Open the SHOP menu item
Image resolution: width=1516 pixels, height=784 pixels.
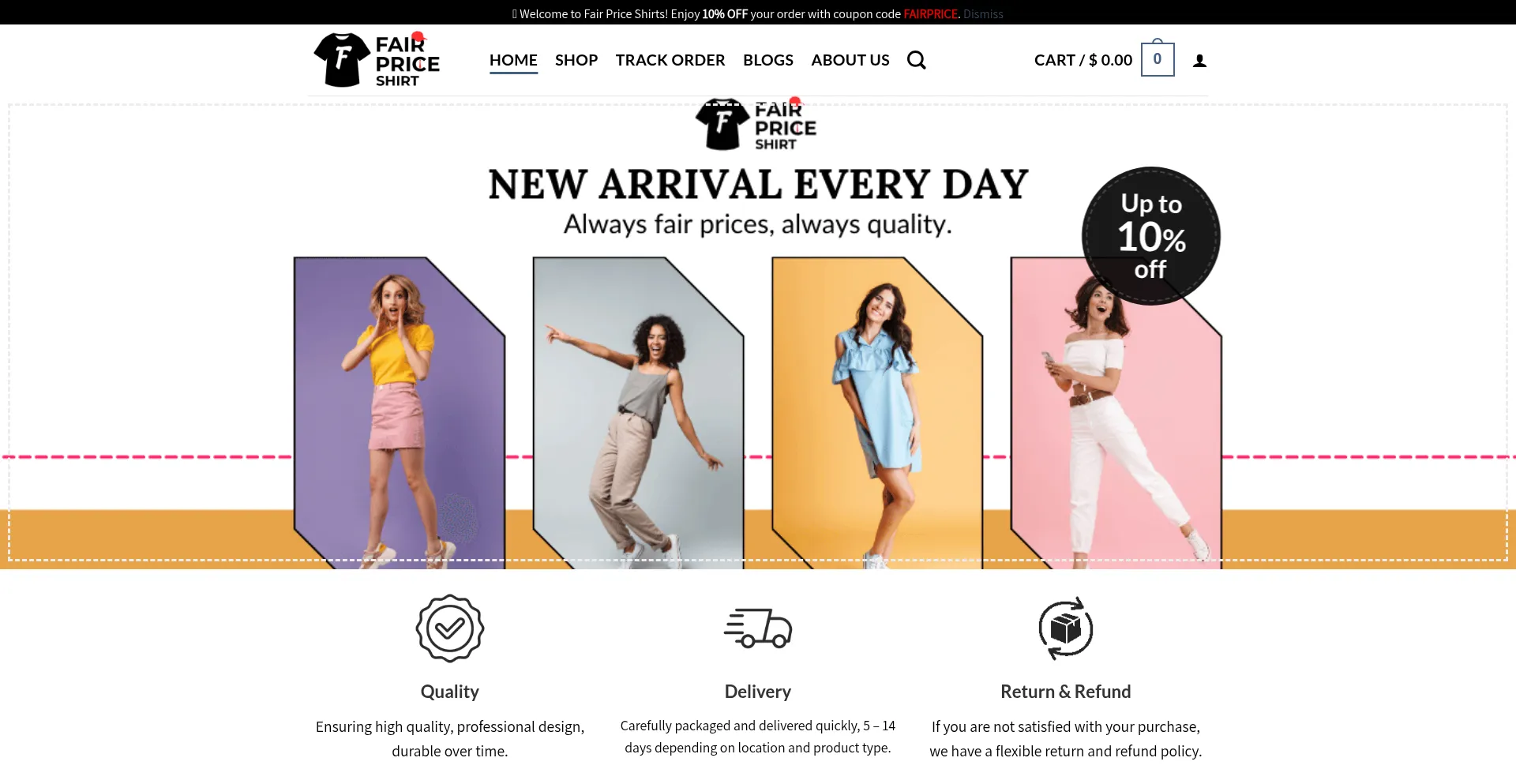click(576, 60)
